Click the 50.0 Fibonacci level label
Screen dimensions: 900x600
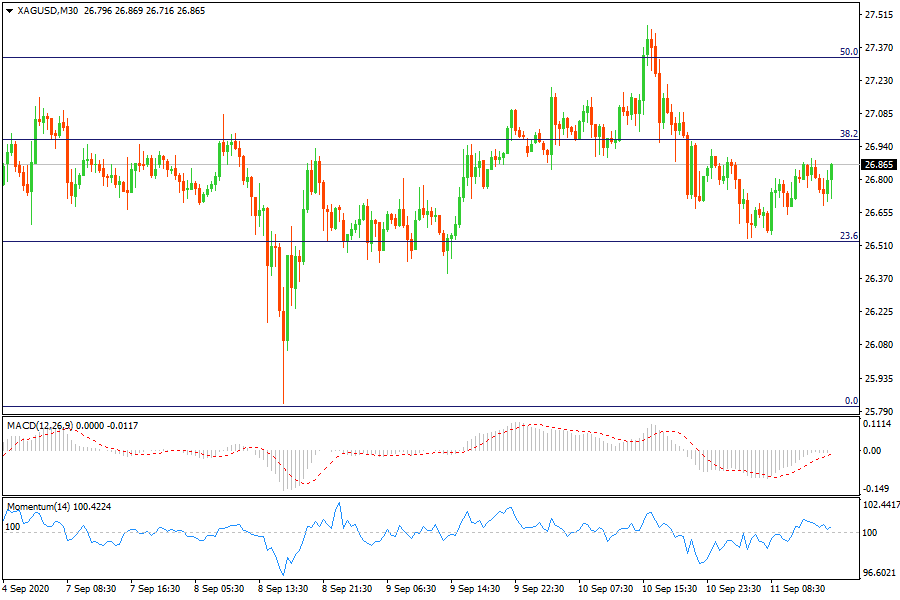coord(848,51)
